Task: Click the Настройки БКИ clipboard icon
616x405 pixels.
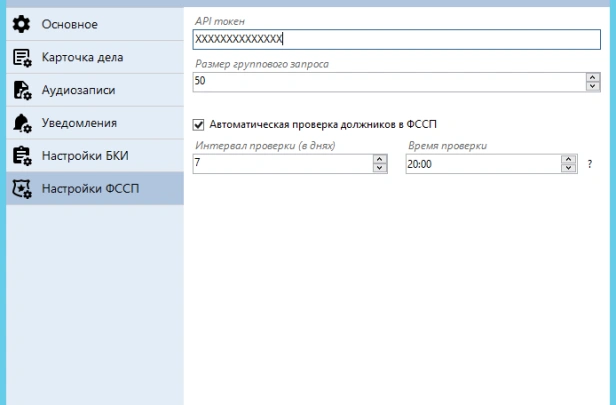Action: pos(21,156)
